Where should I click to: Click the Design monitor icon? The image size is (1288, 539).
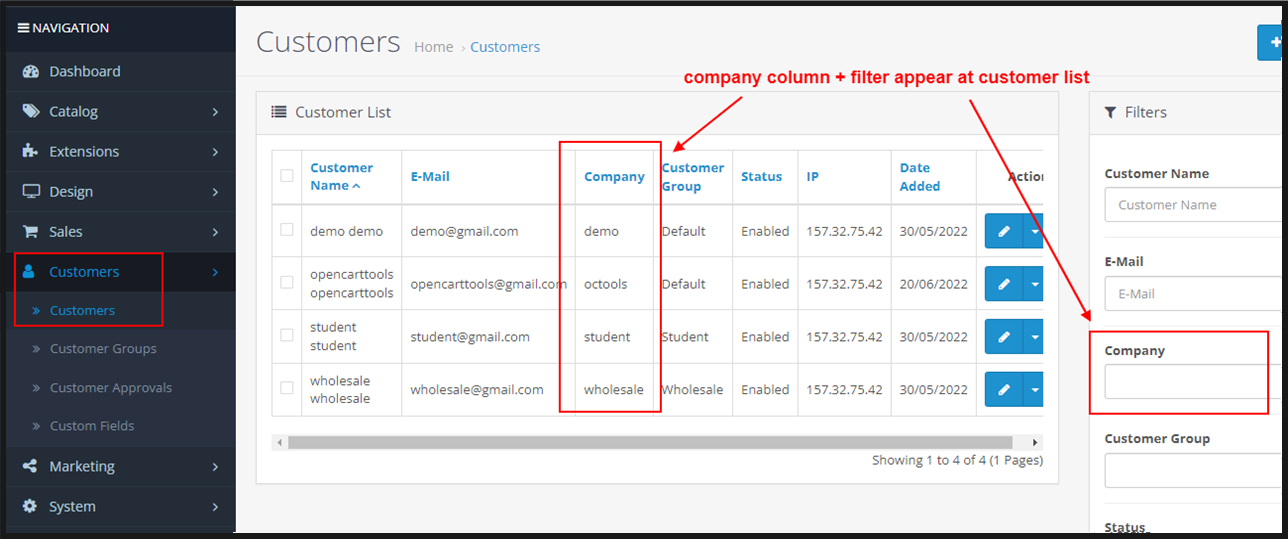click(x=30, y=192)
